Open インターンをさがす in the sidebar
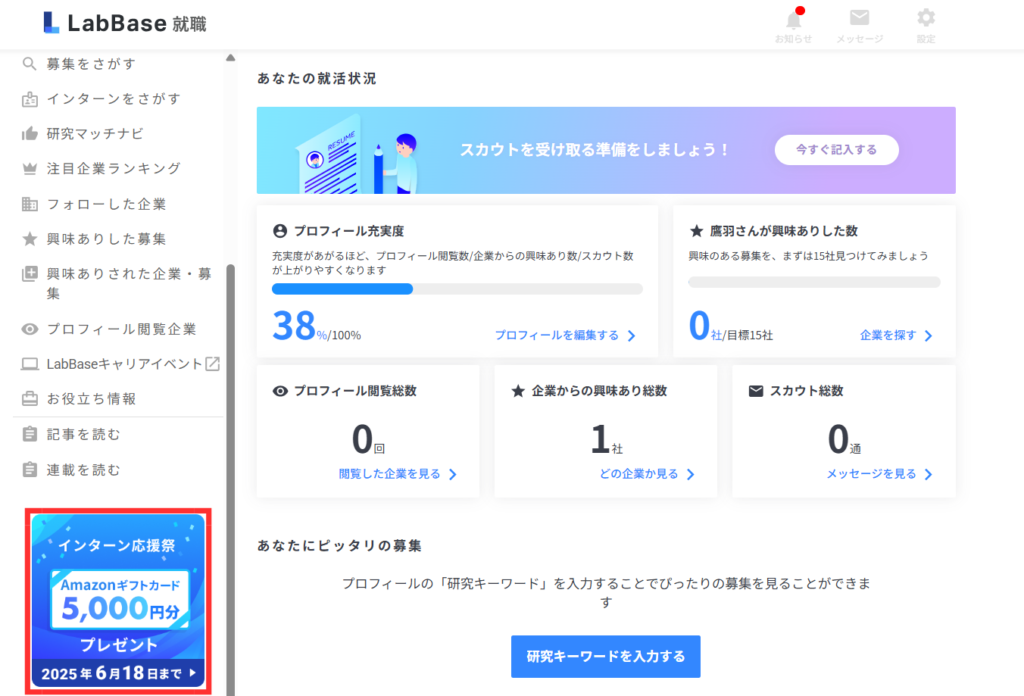The image size is (1024, 696). pos(114,99)
